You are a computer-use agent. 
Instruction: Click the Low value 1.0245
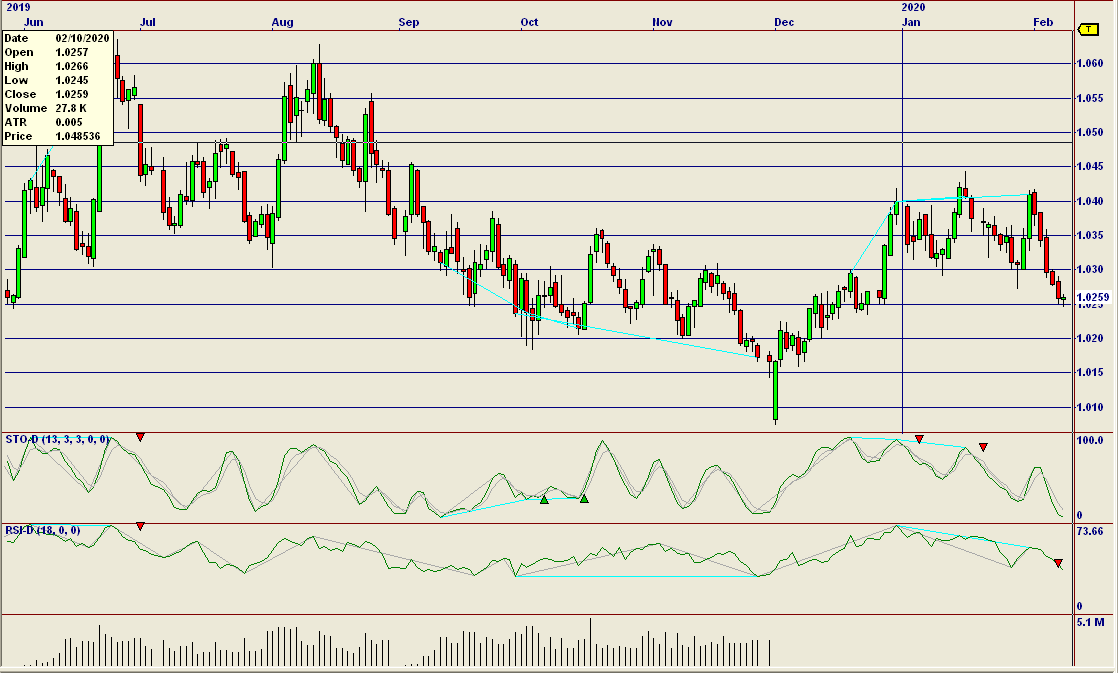point(72,81)
